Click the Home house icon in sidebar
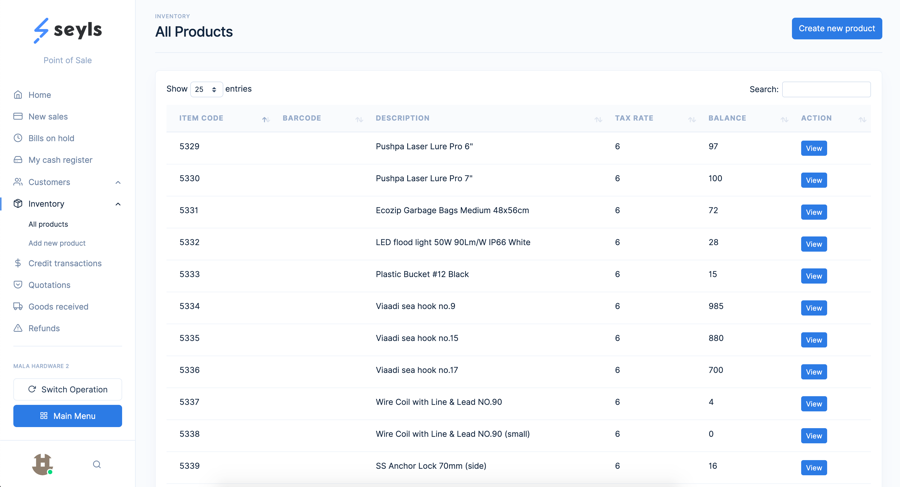 click(x=18, y=95)
